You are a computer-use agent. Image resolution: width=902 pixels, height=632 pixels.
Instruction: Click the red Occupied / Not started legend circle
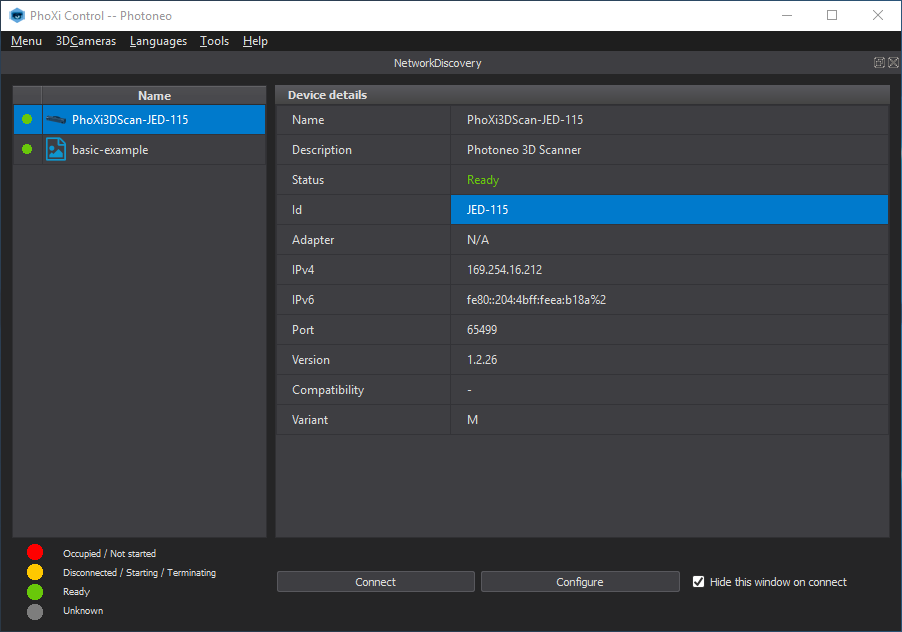(x=35, y=552)
